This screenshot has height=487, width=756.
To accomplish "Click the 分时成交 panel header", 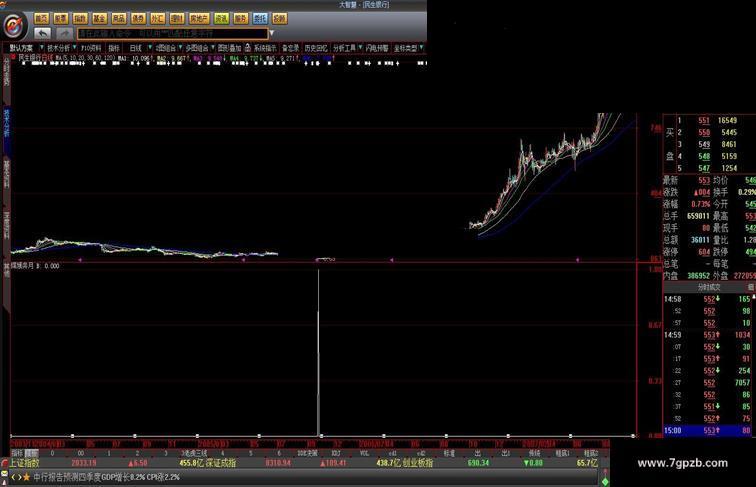I will point(709,287).
